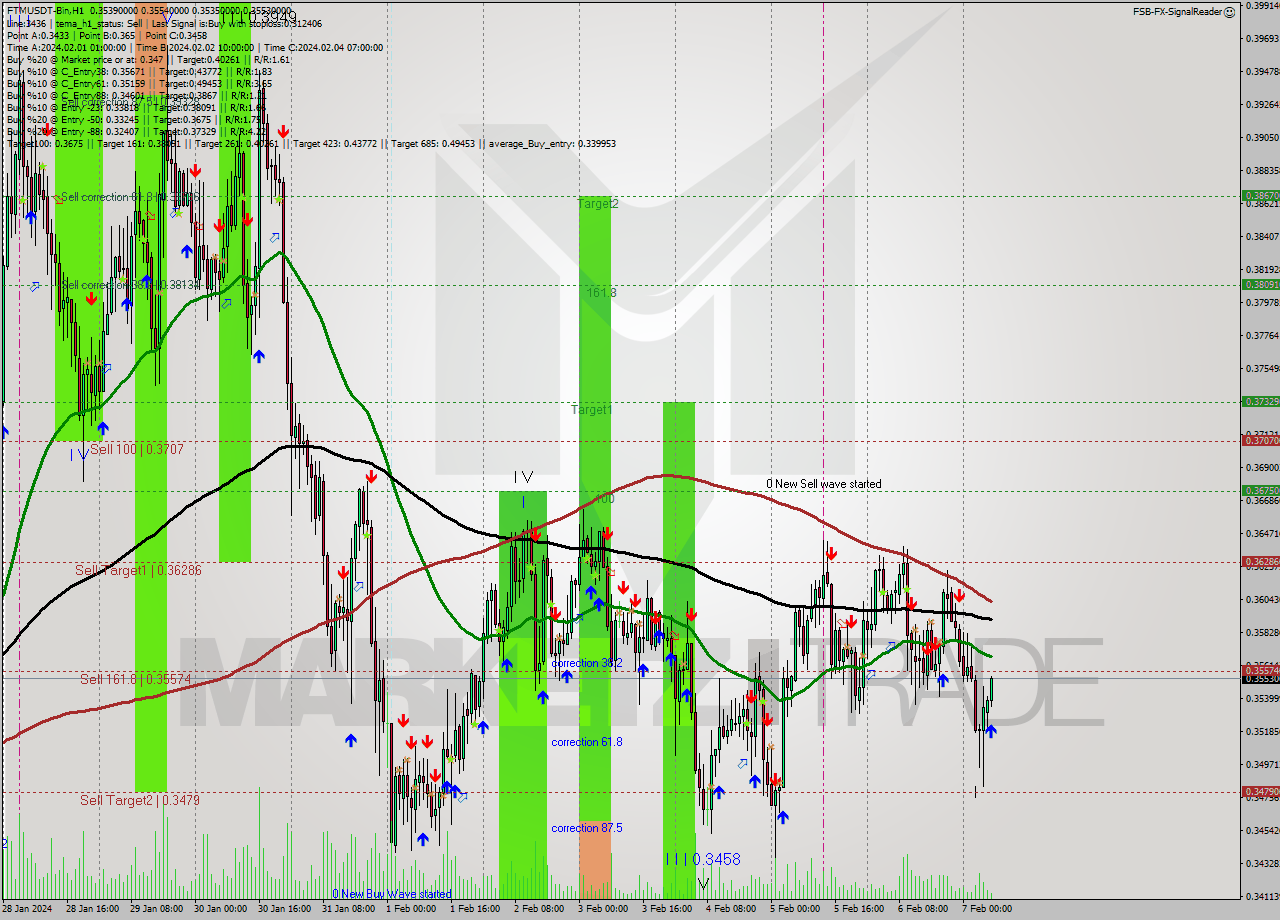Click the green 0.38670 price tag
The image size is (1280, 920).
(1260, 196)
